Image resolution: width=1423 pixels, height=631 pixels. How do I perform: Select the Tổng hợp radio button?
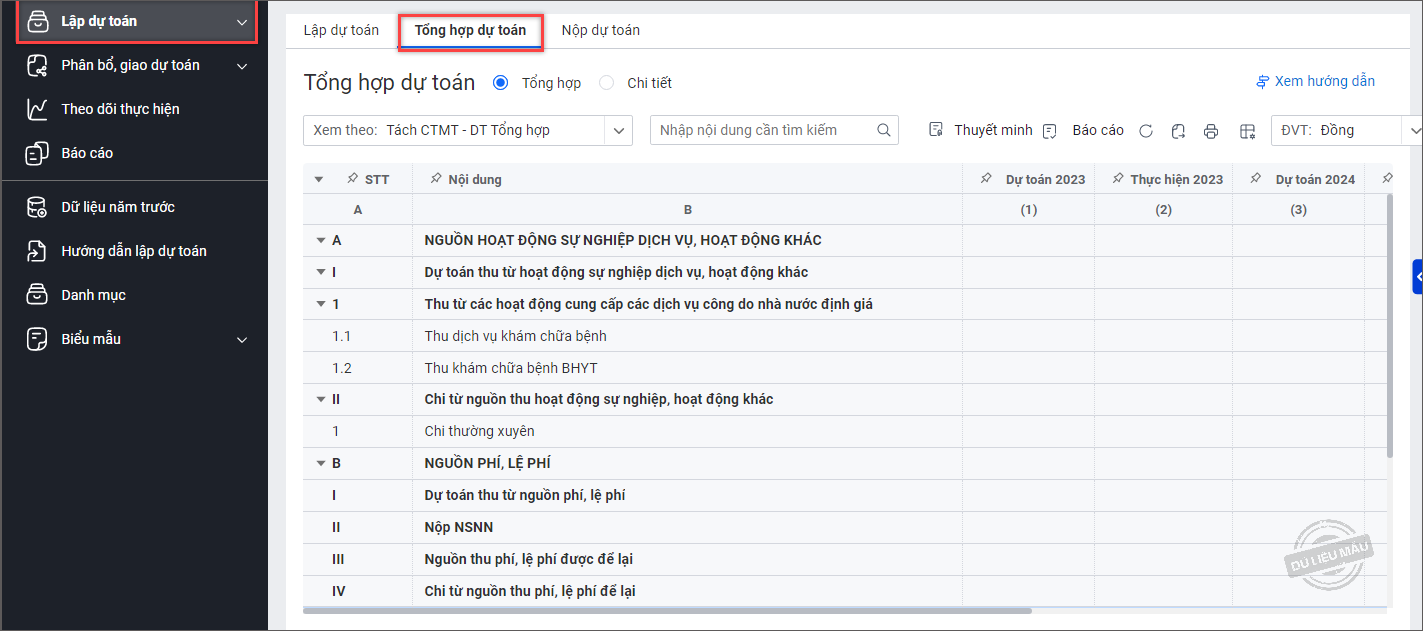point(501,83)
